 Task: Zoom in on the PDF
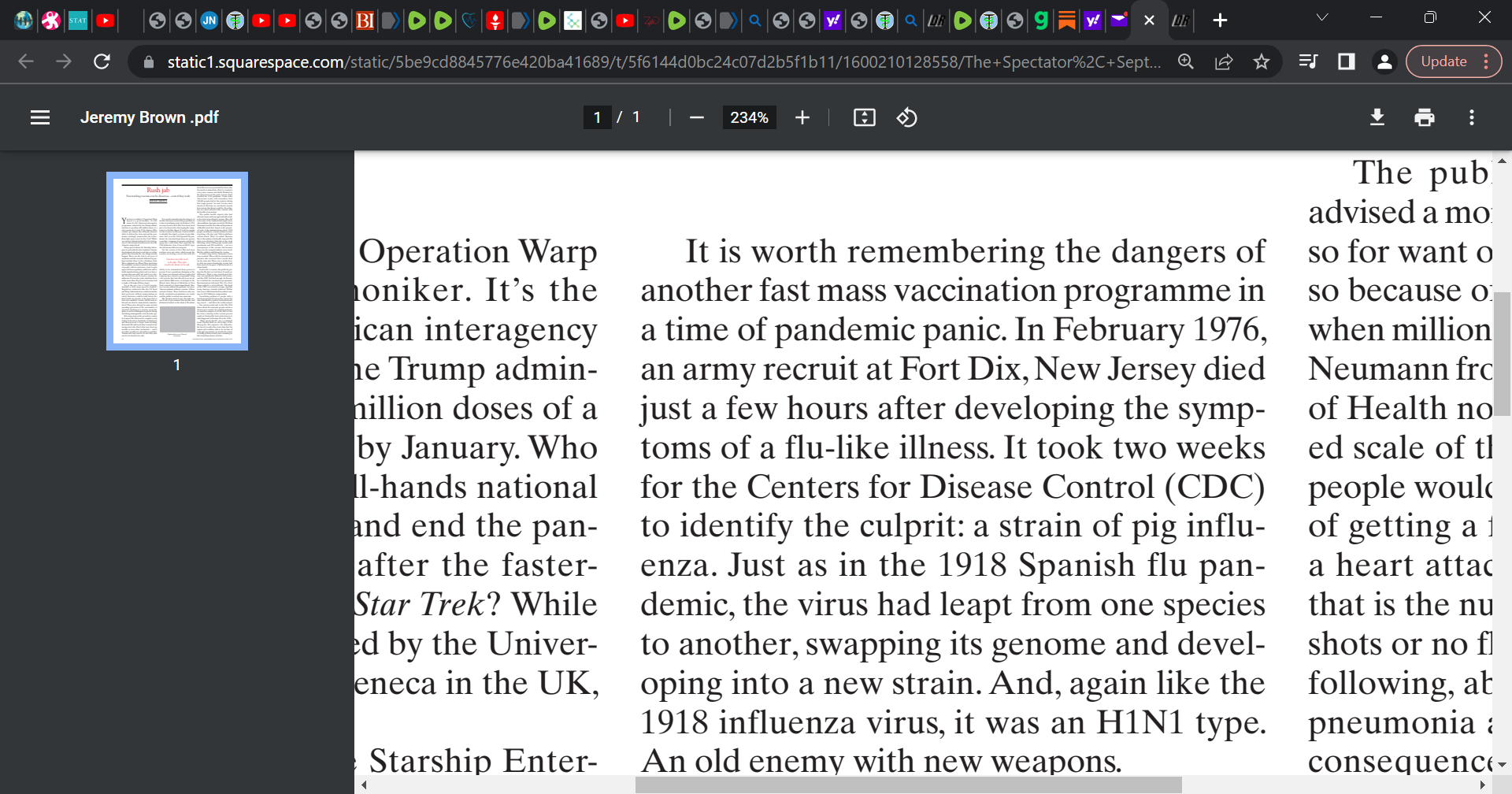[x=802, y=117]
